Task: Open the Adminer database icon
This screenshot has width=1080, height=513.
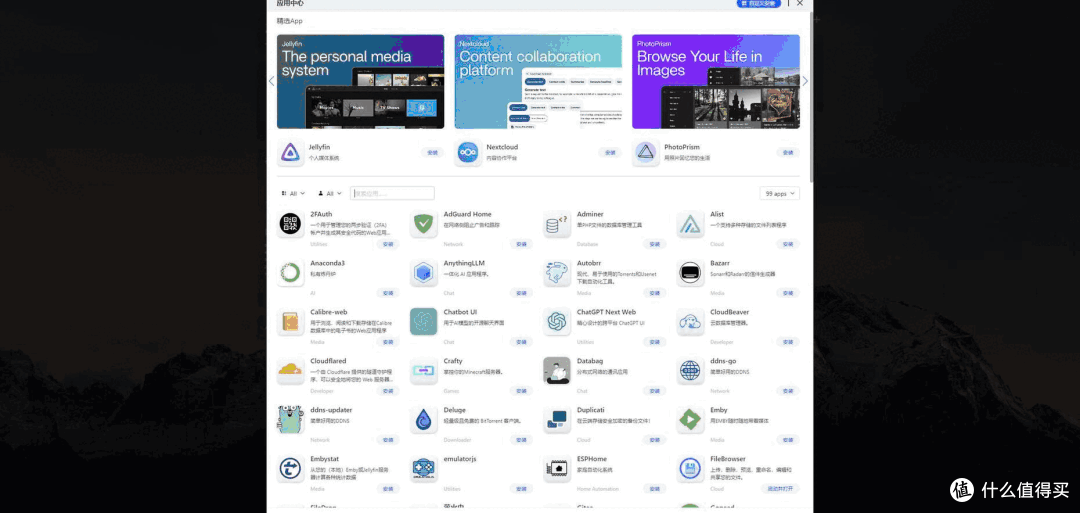Action: click(x=557, y=224)
